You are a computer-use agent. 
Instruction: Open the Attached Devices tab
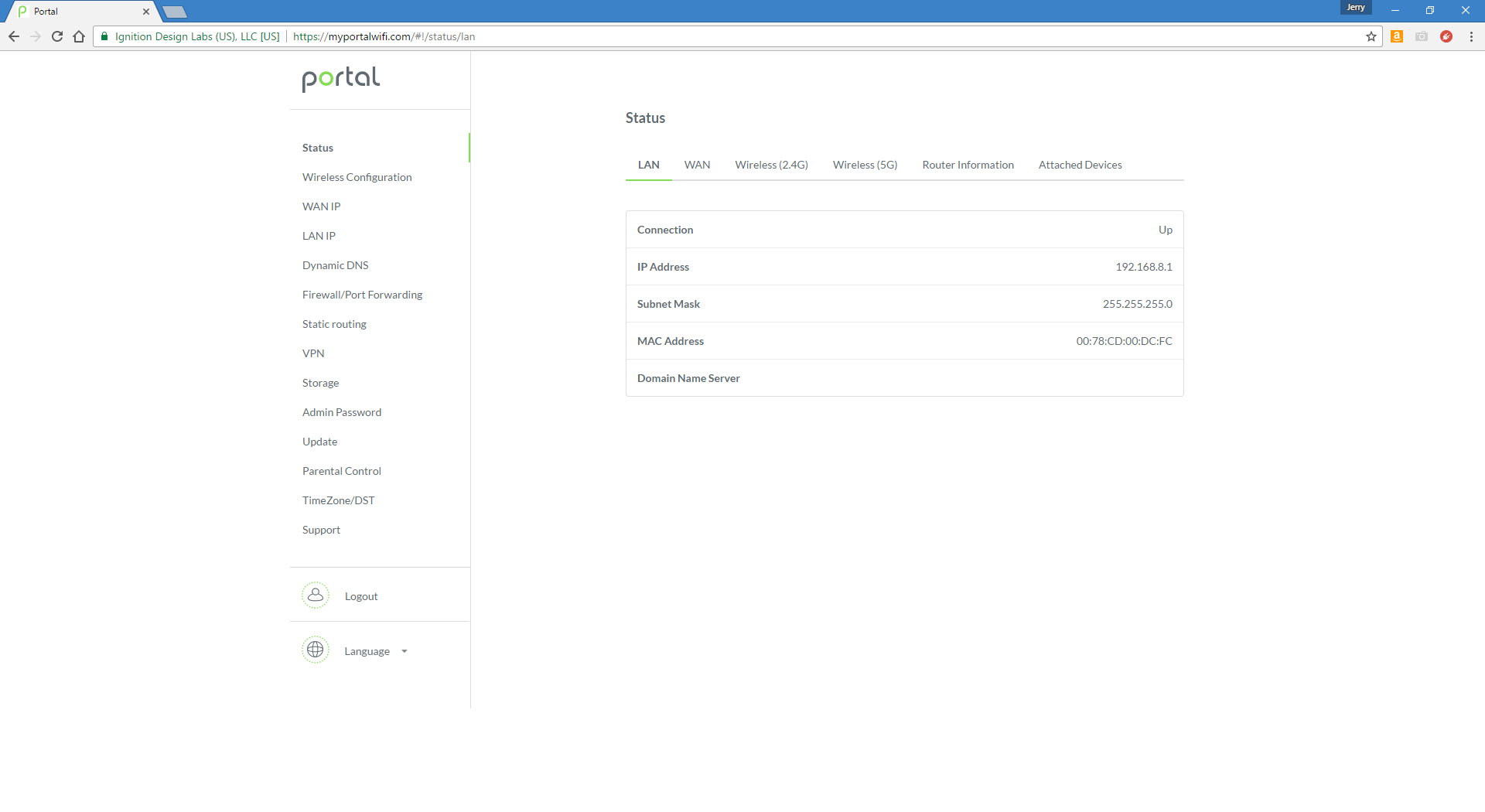(x=1080, y=165)
